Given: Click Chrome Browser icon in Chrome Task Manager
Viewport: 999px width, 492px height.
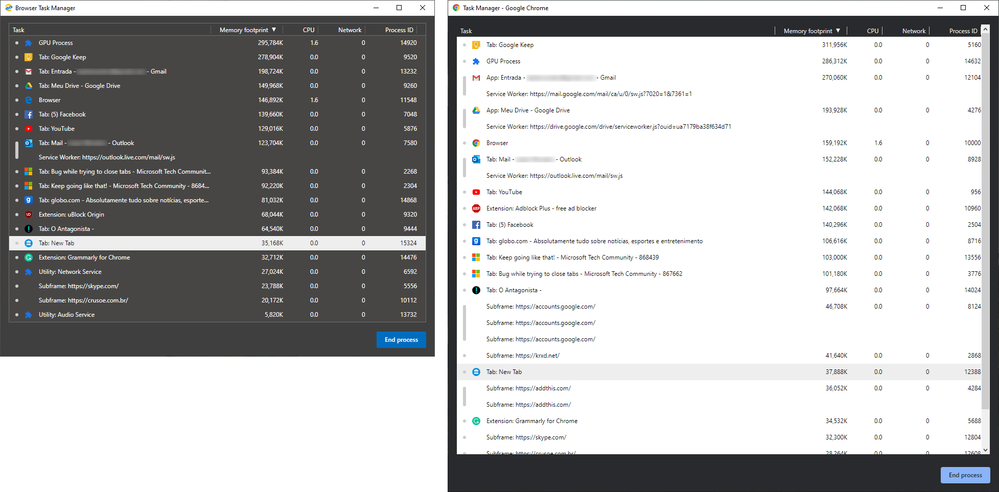Looking at the screenshot, I should [x=476, y=143].
